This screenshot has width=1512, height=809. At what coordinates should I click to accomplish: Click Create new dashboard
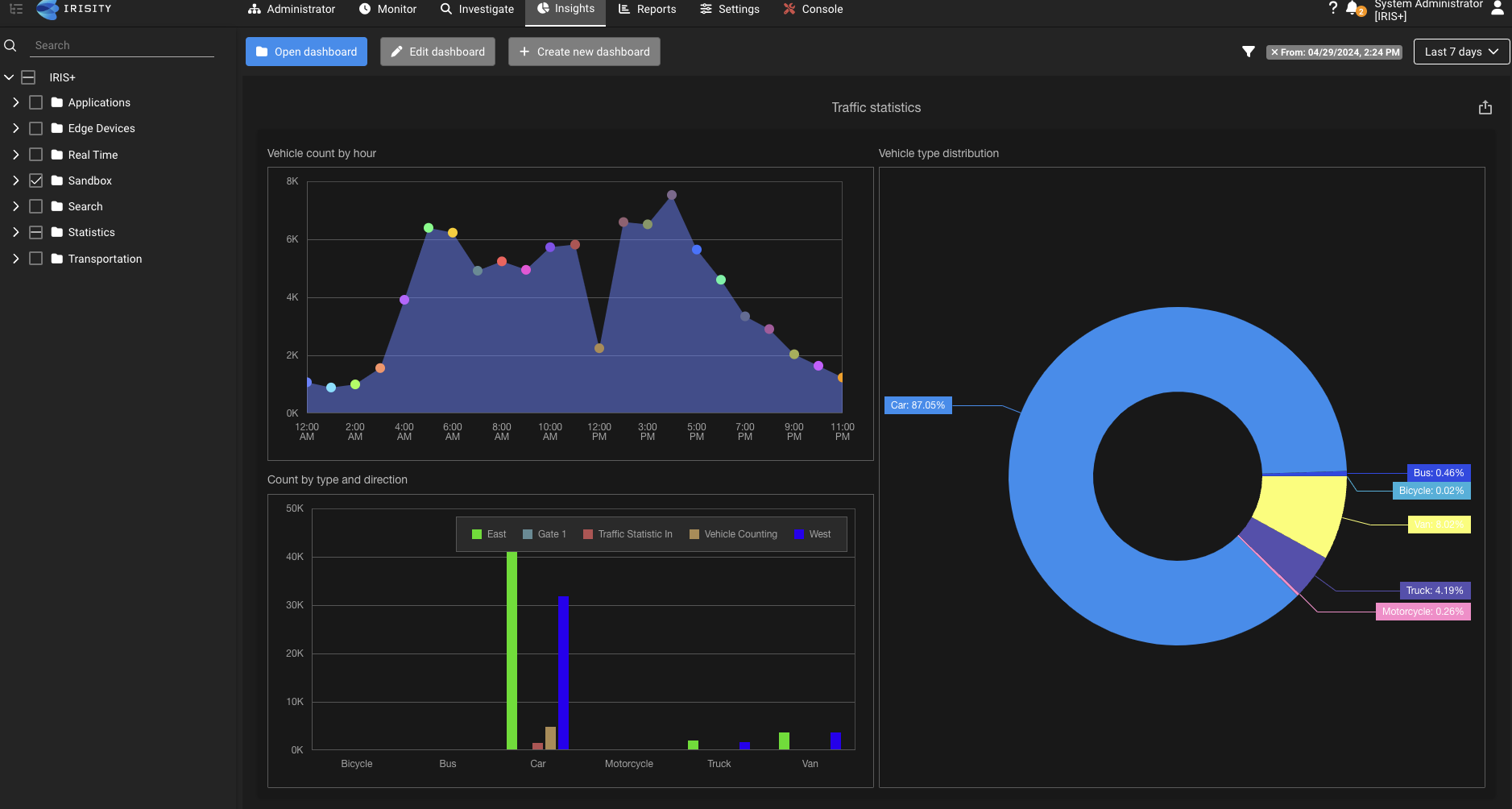[x=583, y=52]
